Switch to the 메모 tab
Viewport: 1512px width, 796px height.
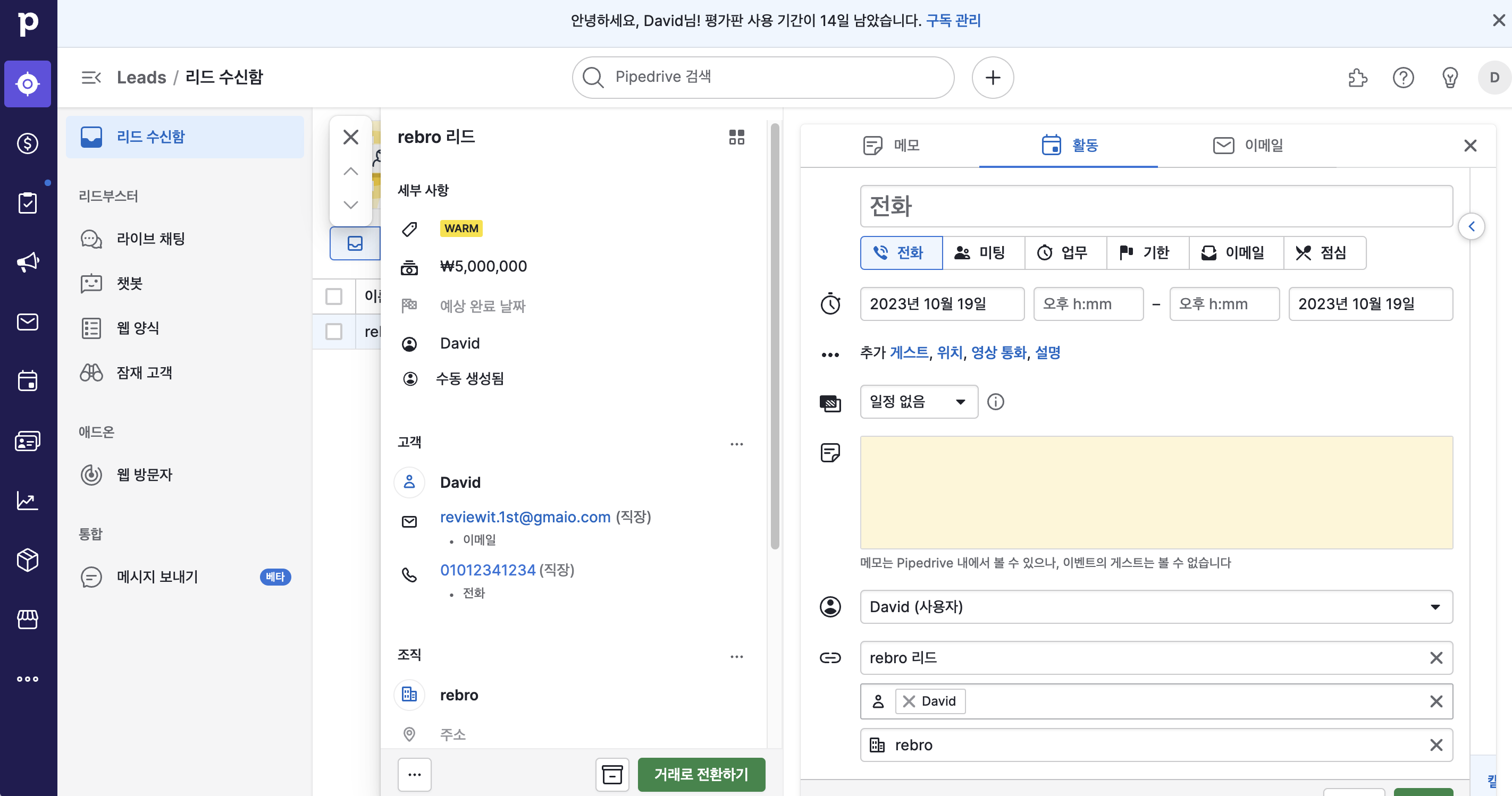[x=891, y=146]
